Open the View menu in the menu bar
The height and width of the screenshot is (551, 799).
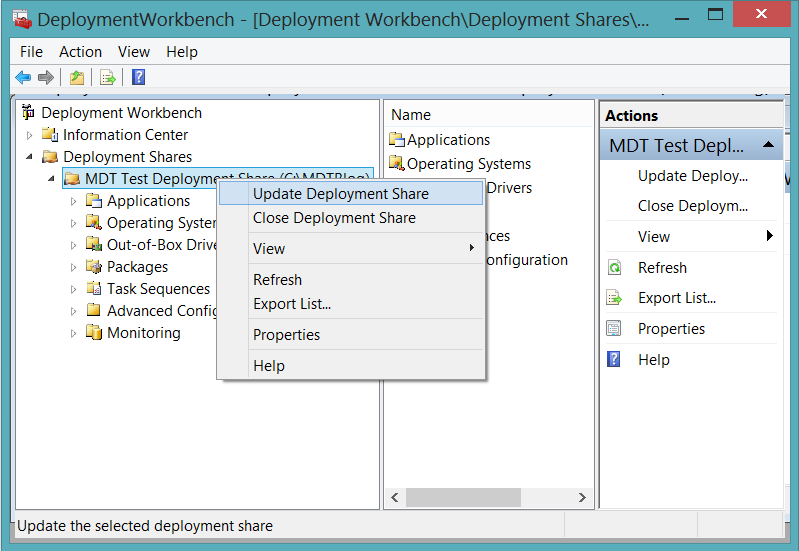(134, 51)
